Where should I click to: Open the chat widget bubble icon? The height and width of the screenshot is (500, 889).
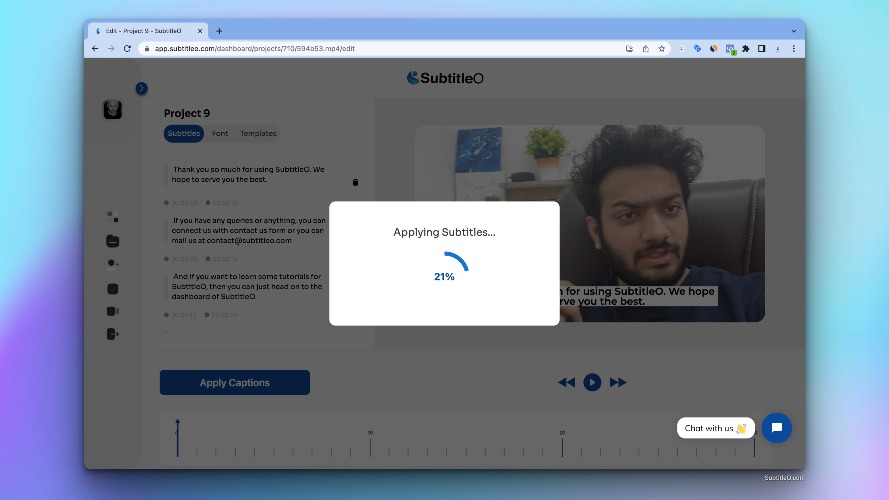pyautogui.click(x=777, y=428)
